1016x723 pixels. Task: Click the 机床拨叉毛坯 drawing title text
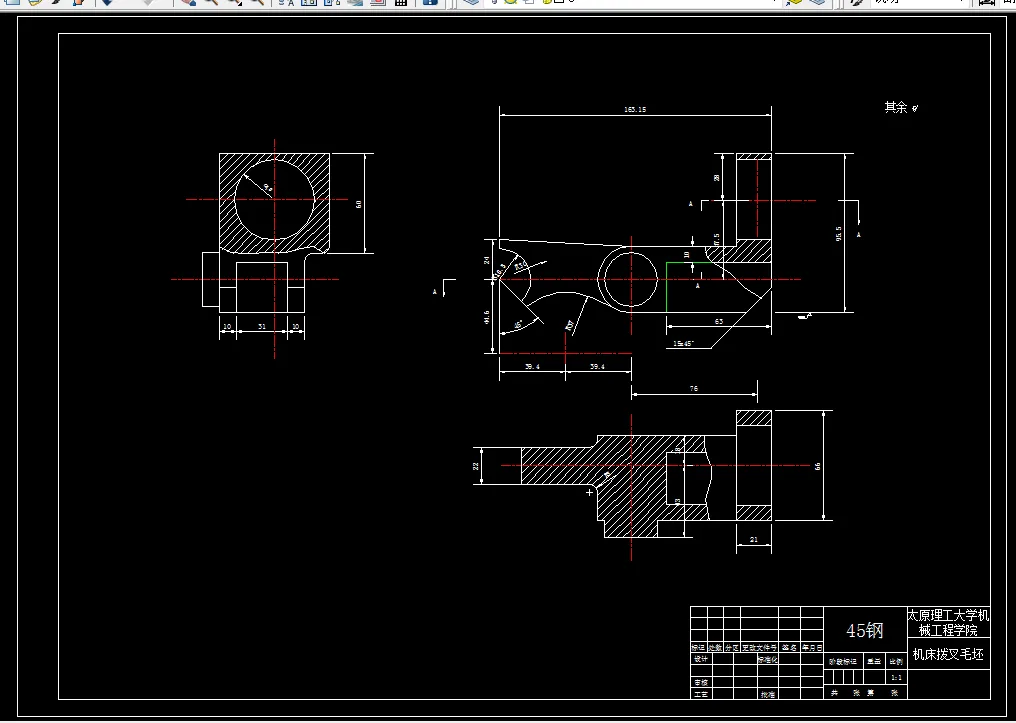pyautogui.click(x=948, y=654)
